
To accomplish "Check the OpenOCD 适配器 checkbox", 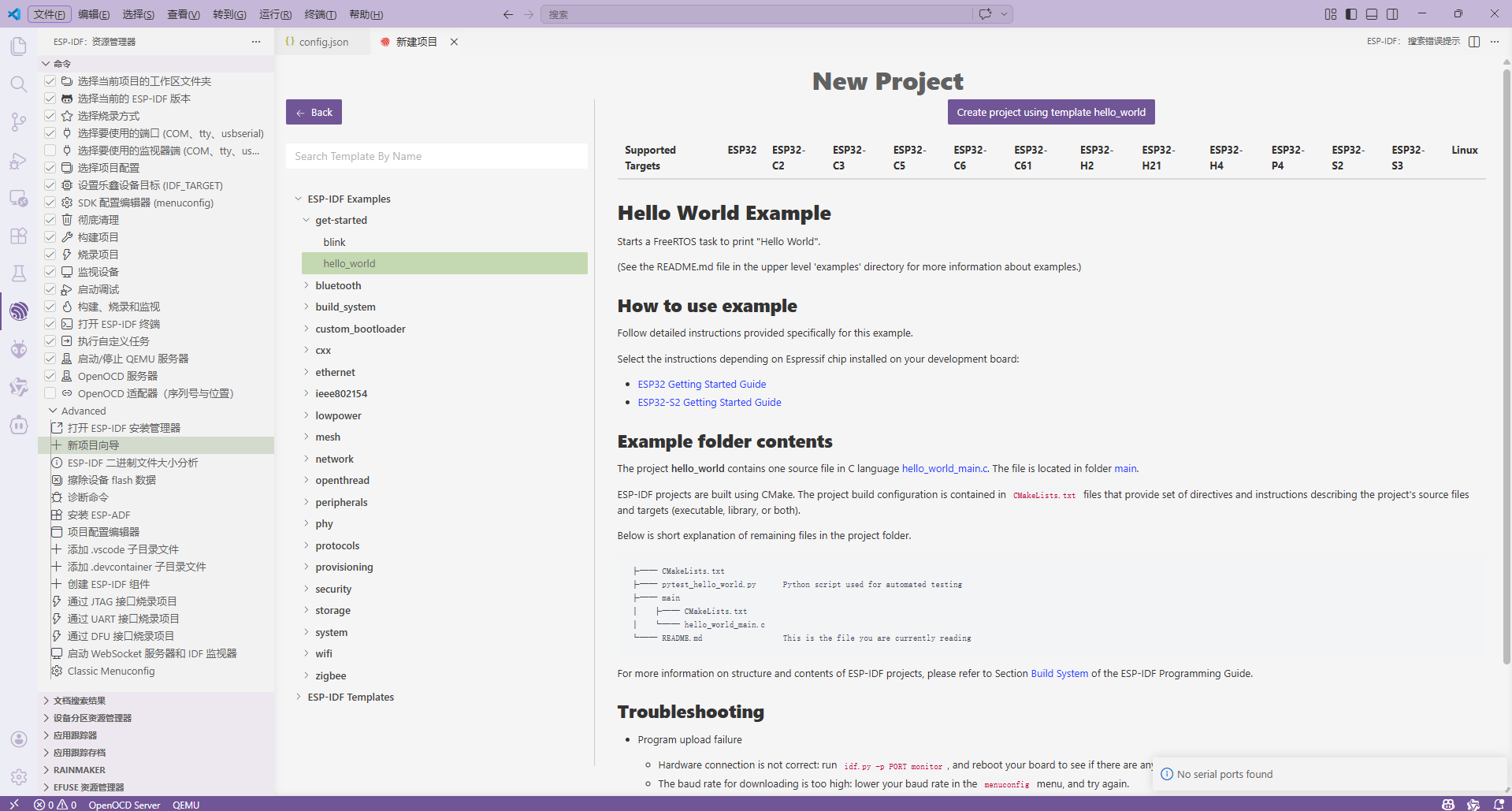I will pyautogui.click(x=50, y=393).
